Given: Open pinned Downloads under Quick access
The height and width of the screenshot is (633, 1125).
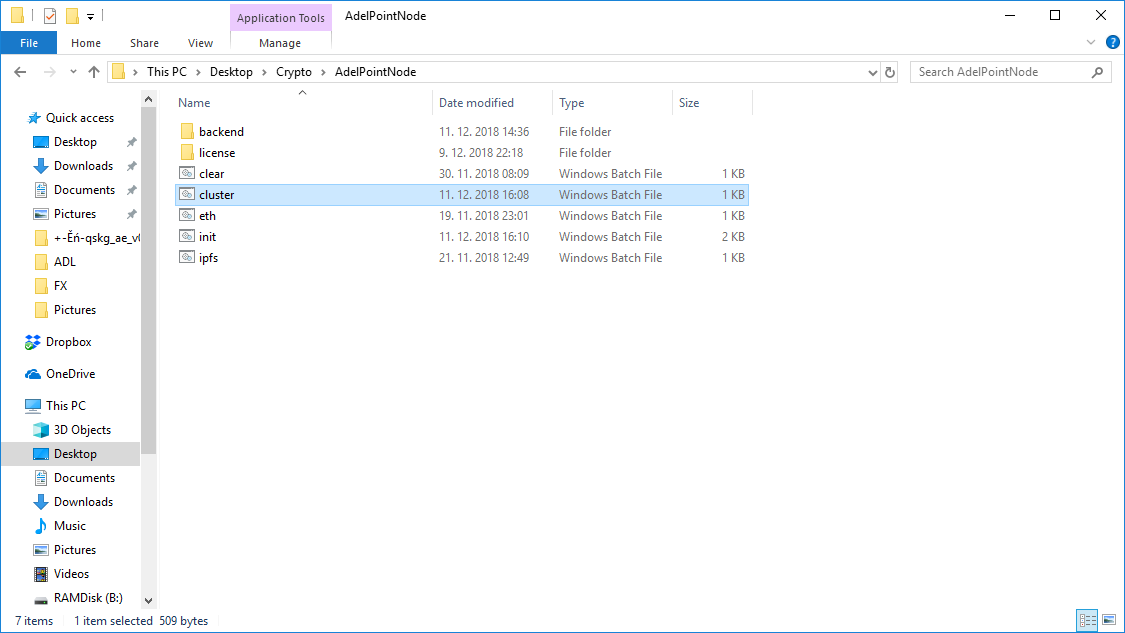Looking at the screenshot, I should click(x=83, y=166).
